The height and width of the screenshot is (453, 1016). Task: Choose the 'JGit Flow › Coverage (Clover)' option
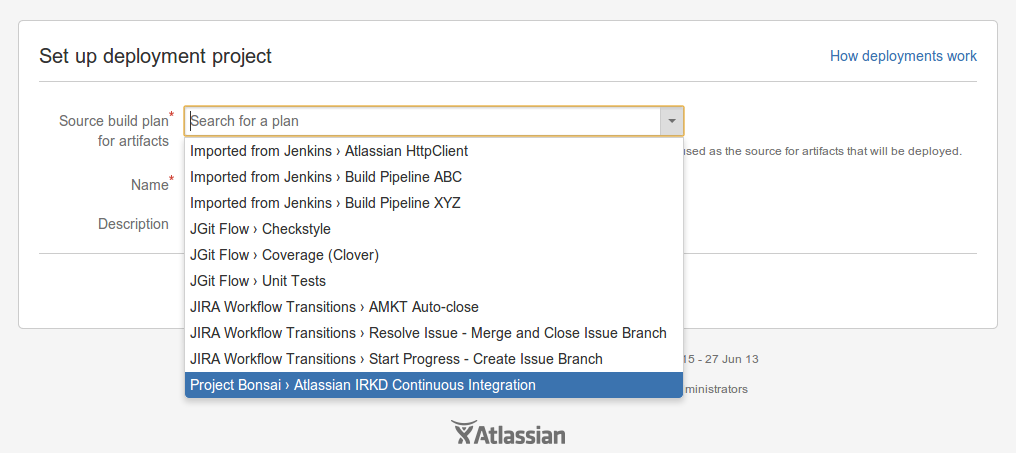(284, 255)
